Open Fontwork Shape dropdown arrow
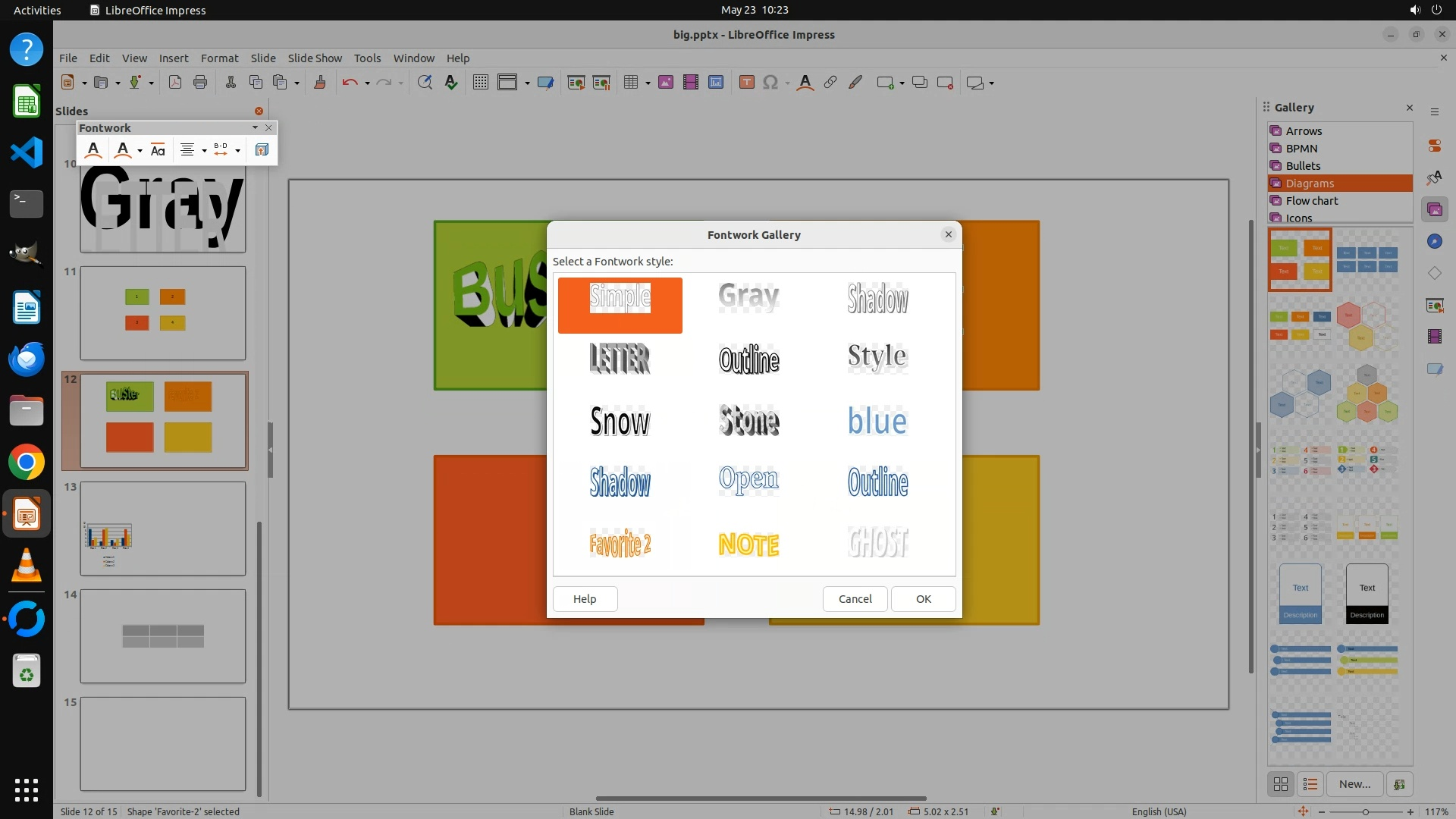 (x=140, y=151)
